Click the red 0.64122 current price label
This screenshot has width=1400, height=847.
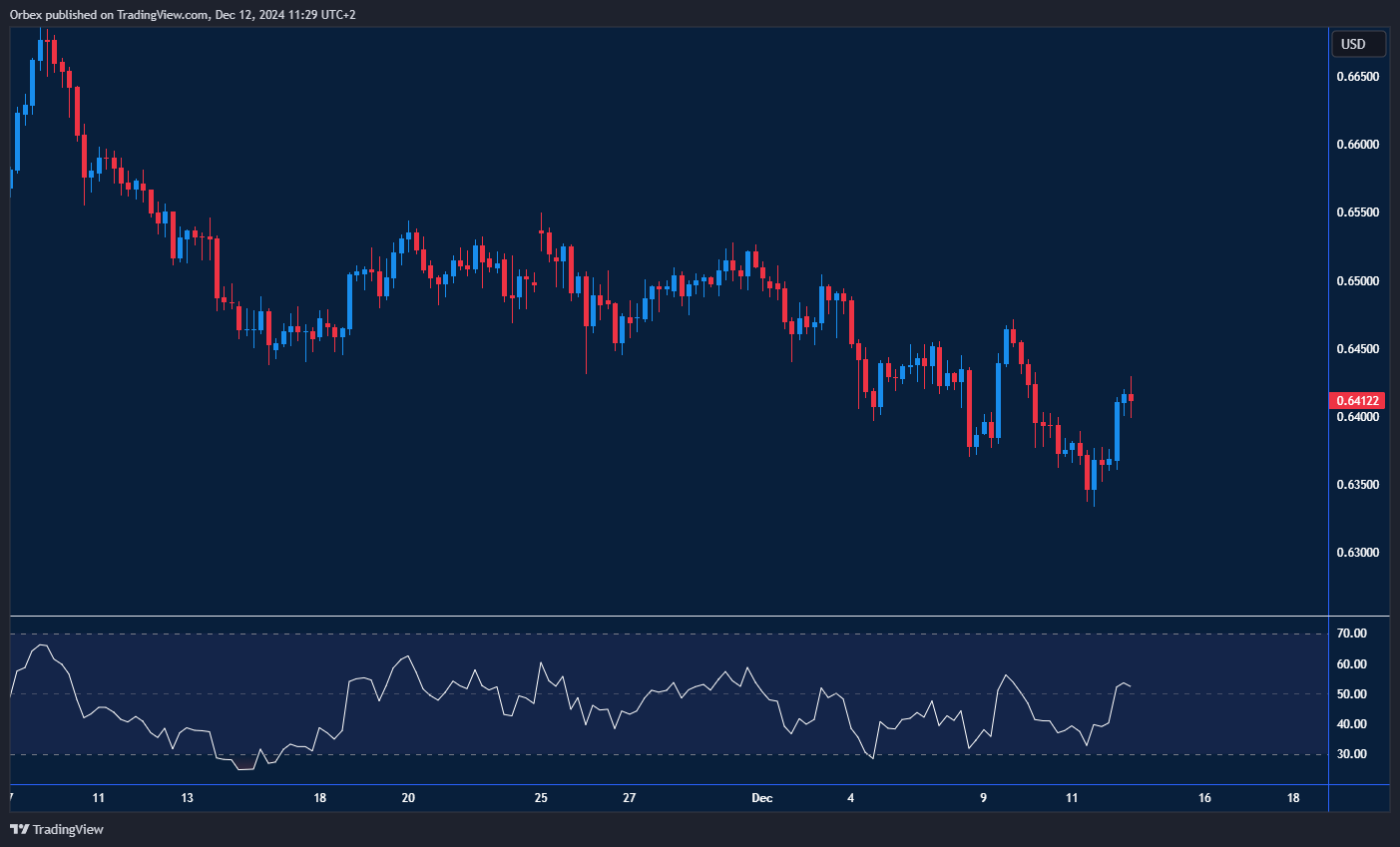click(1357, 401)
